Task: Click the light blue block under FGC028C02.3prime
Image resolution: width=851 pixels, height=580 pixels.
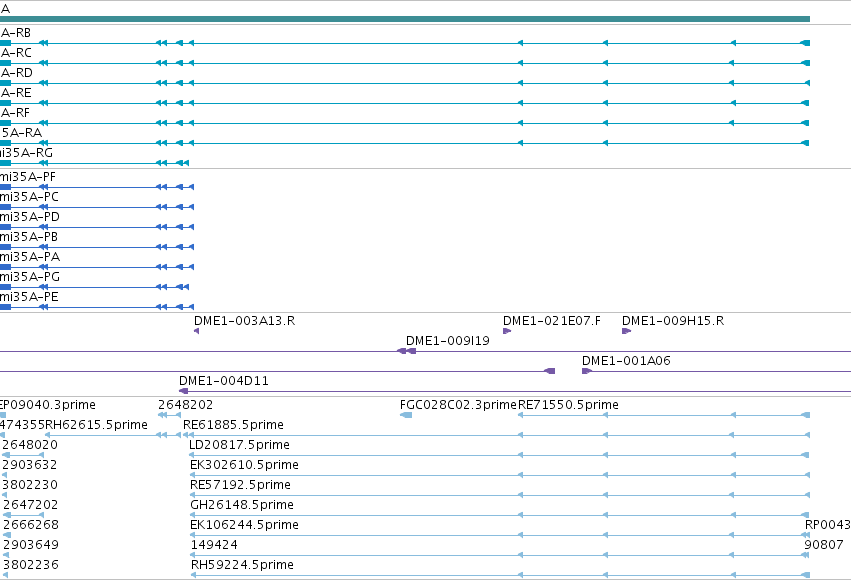Action: 406,415
